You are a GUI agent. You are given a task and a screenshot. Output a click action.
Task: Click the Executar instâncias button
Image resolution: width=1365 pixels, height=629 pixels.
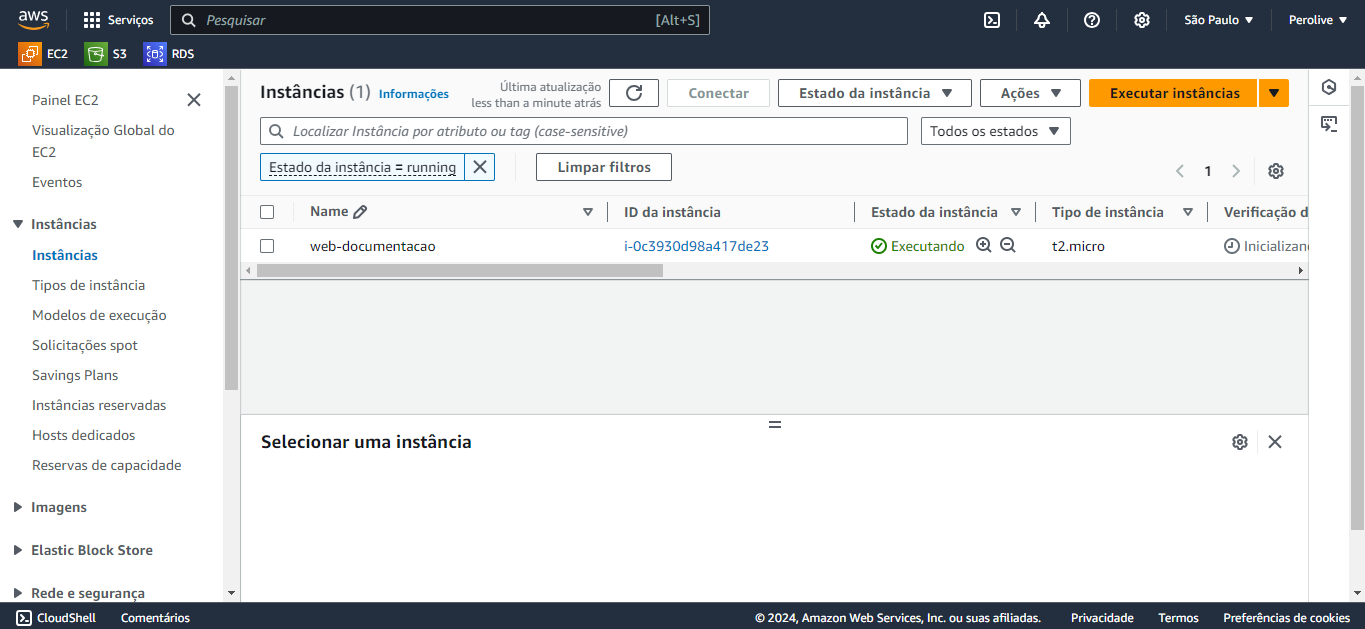click(x=1174, y=93)
